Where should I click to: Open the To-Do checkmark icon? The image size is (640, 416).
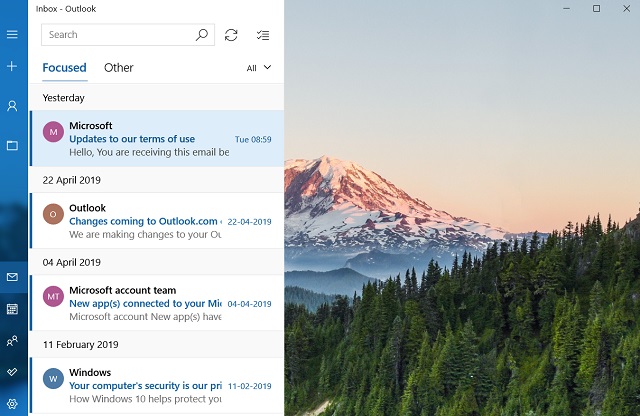[12, 372]
